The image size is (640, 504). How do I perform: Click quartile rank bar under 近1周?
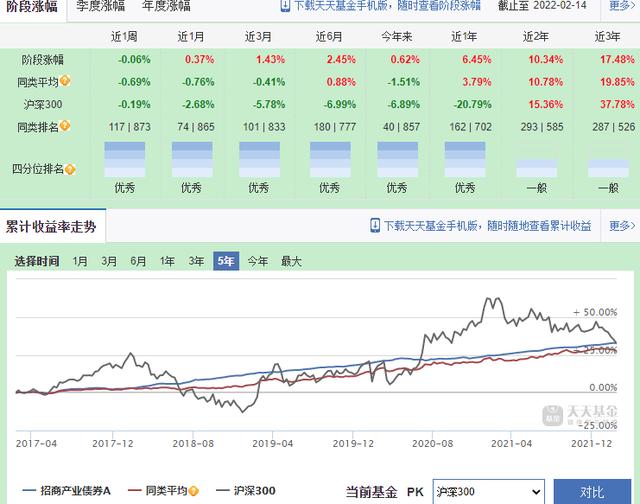click(x=124, y=159)
